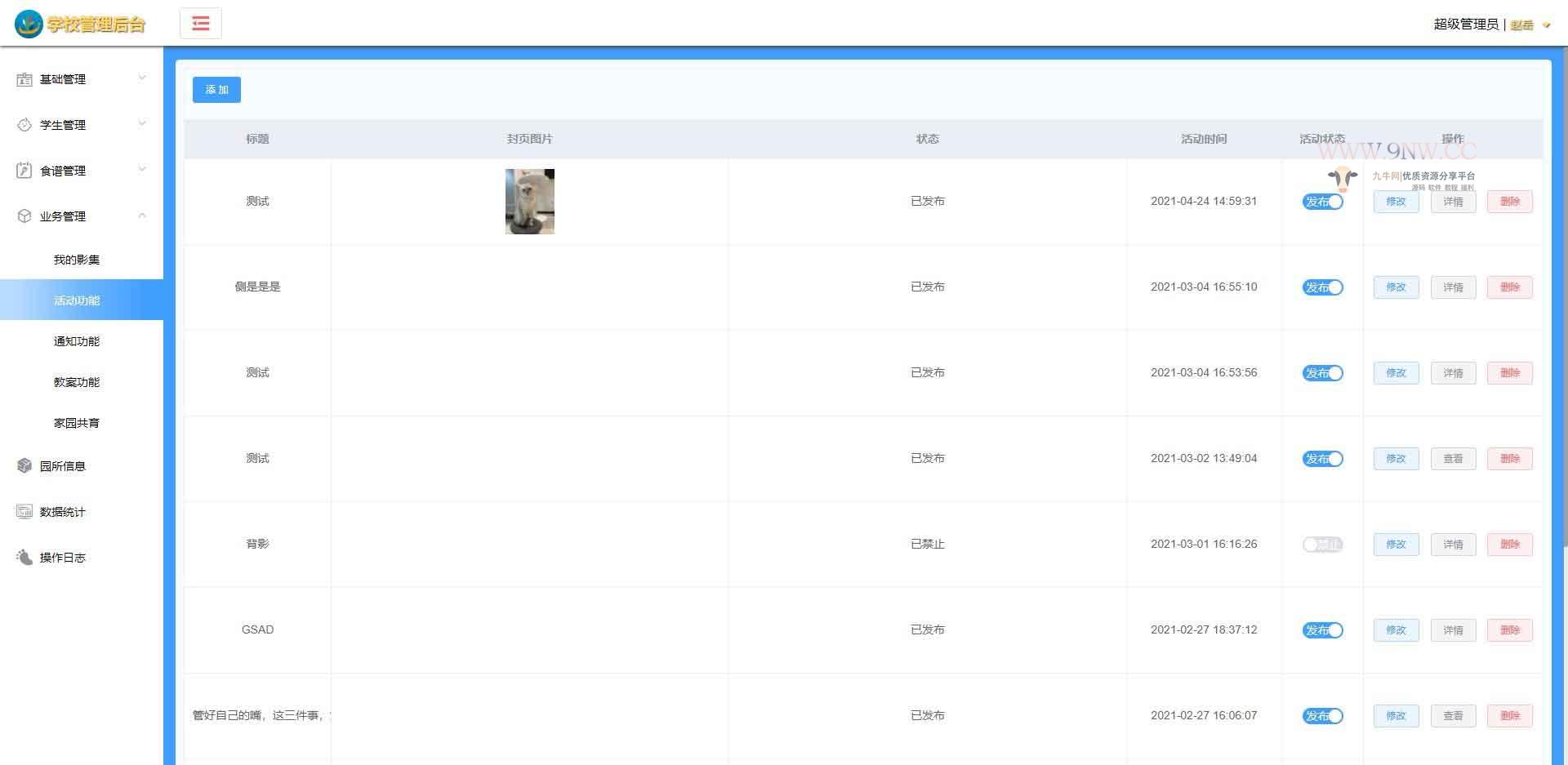Click the 基础管理 sidebar icon
1568x765 pixels.
tap(24, 79)
